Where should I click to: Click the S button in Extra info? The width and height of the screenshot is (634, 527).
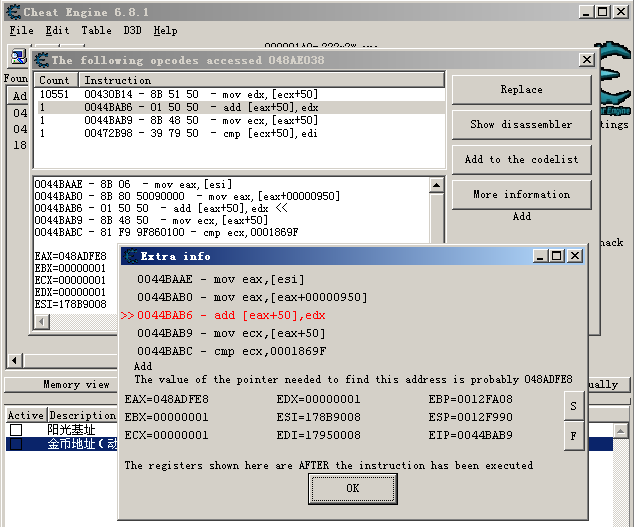573,406
